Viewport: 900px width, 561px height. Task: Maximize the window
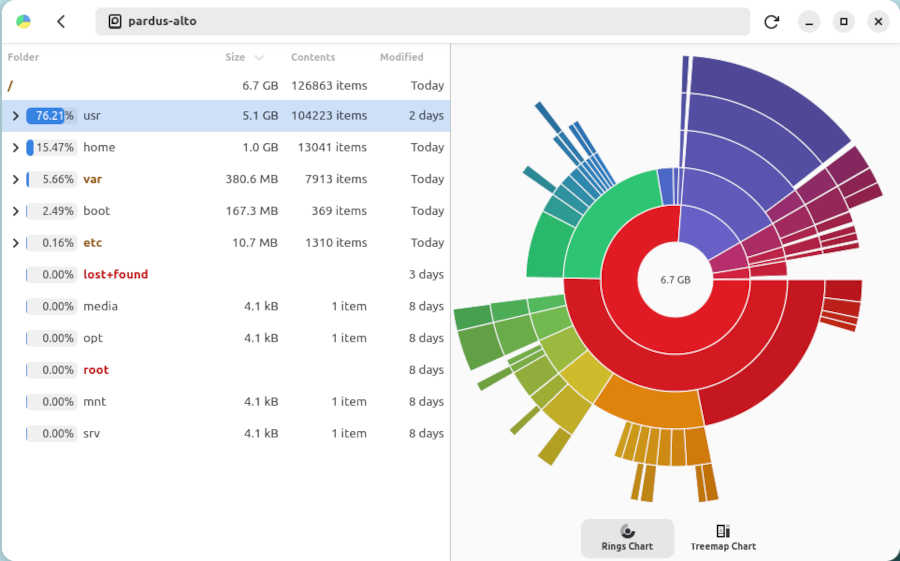[x=843, y=21]
